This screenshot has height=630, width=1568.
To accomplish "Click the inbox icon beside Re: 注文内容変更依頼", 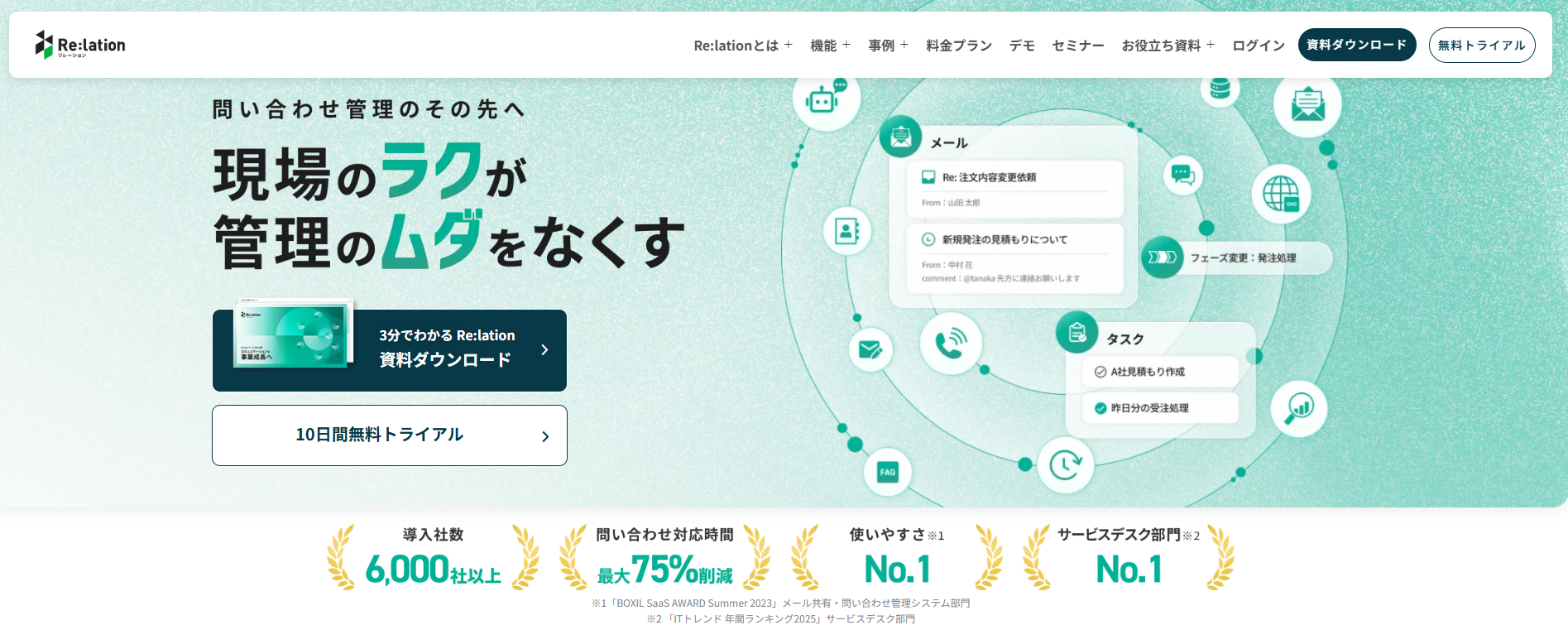I will click(x=928, y=177).
